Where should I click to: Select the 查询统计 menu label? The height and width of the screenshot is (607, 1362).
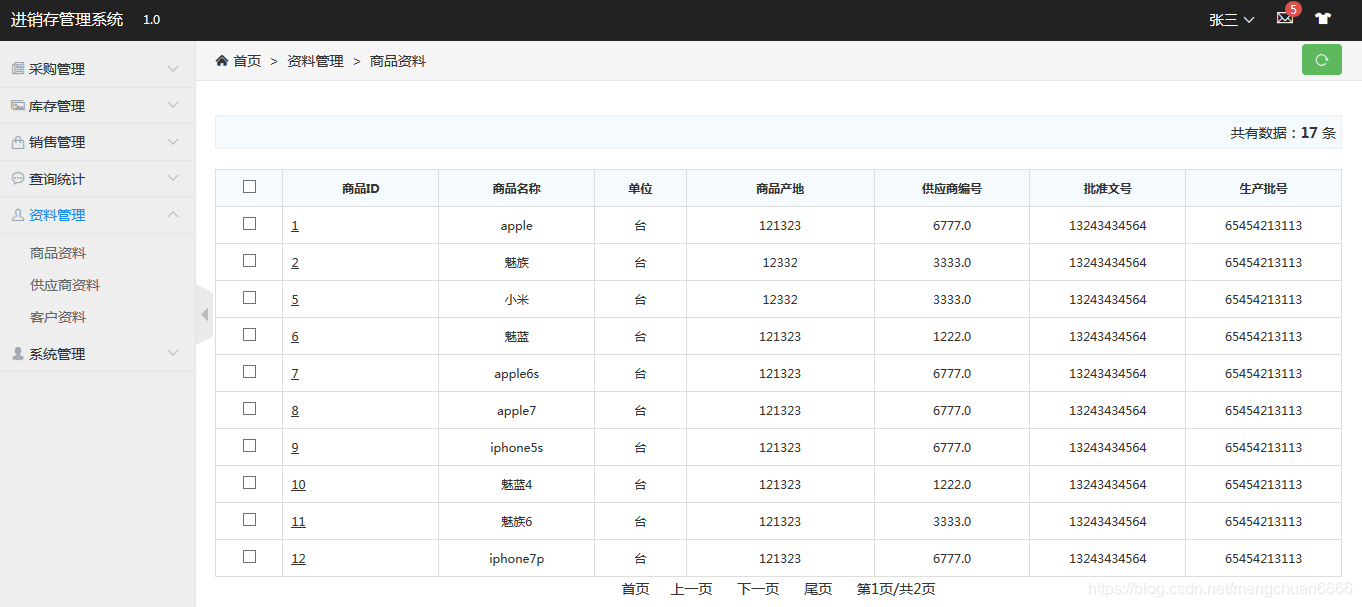[57, 179]
